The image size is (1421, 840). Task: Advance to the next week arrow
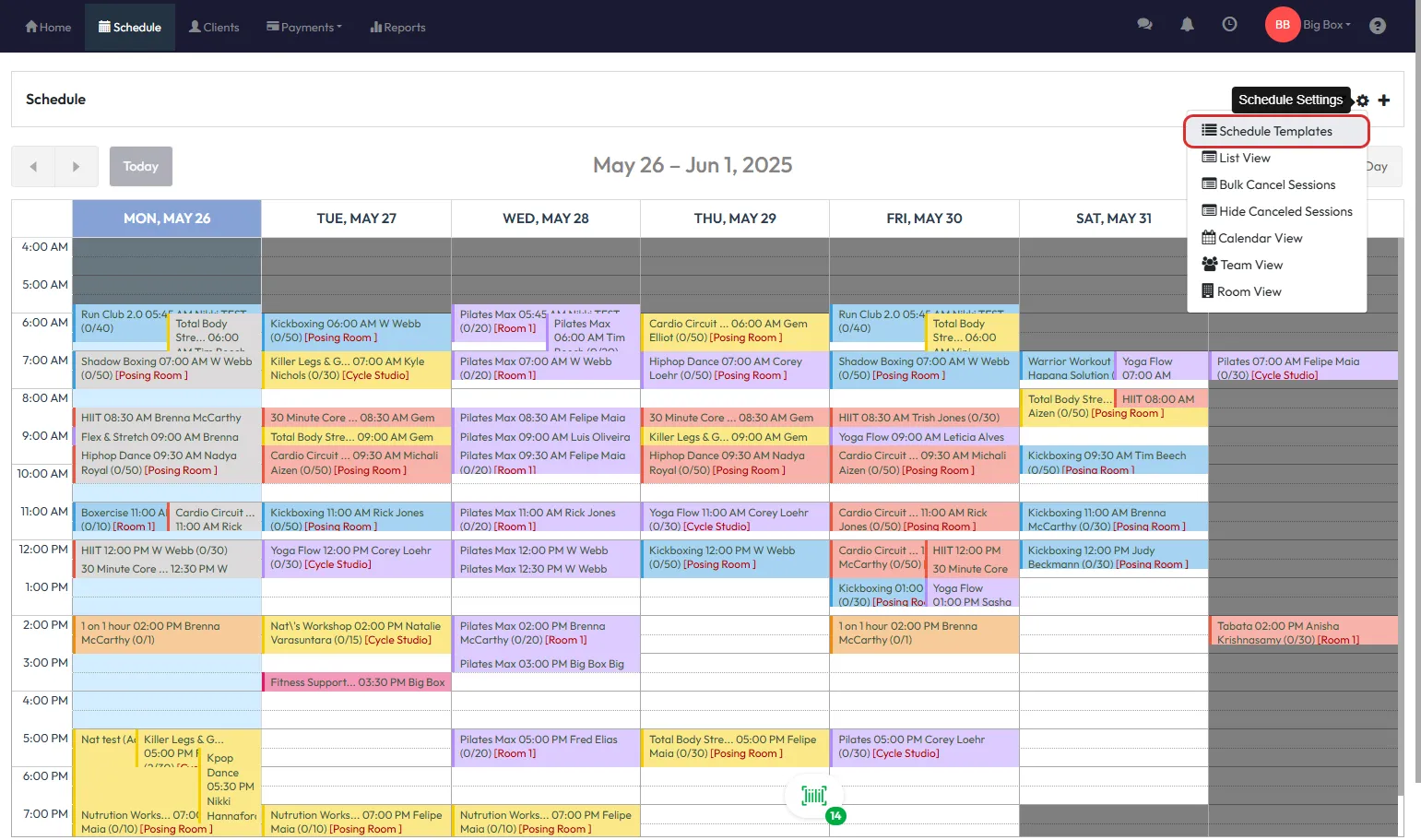pyautogui.click(x=76, y=167)
